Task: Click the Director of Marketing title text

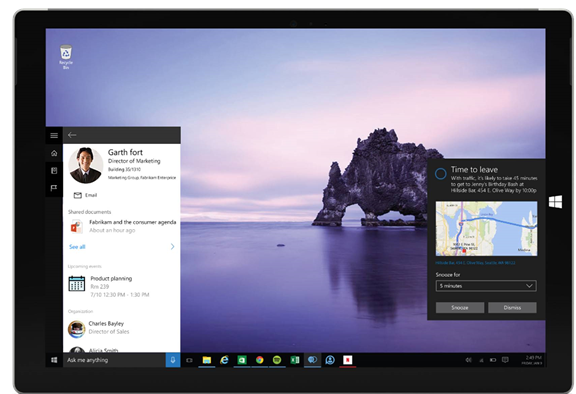Action: (134, 161)
